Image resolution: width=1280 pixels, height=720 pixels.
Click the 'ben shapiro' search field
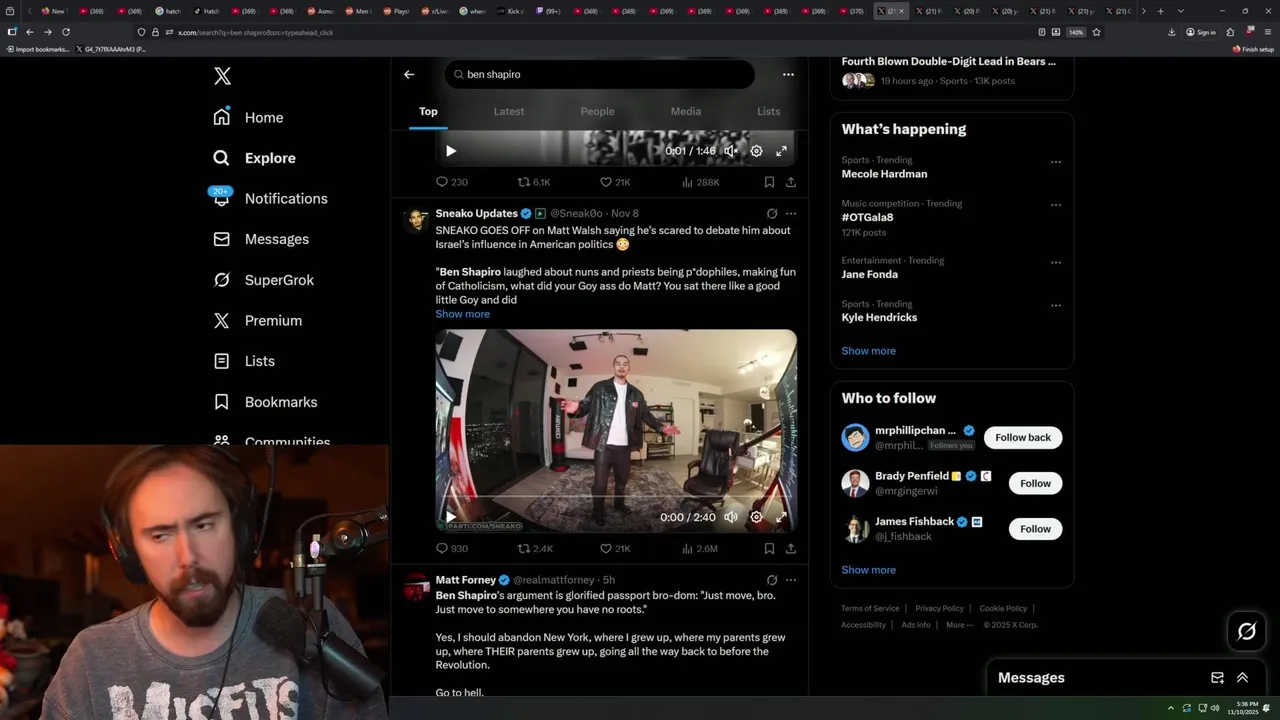tap(600, 74)
